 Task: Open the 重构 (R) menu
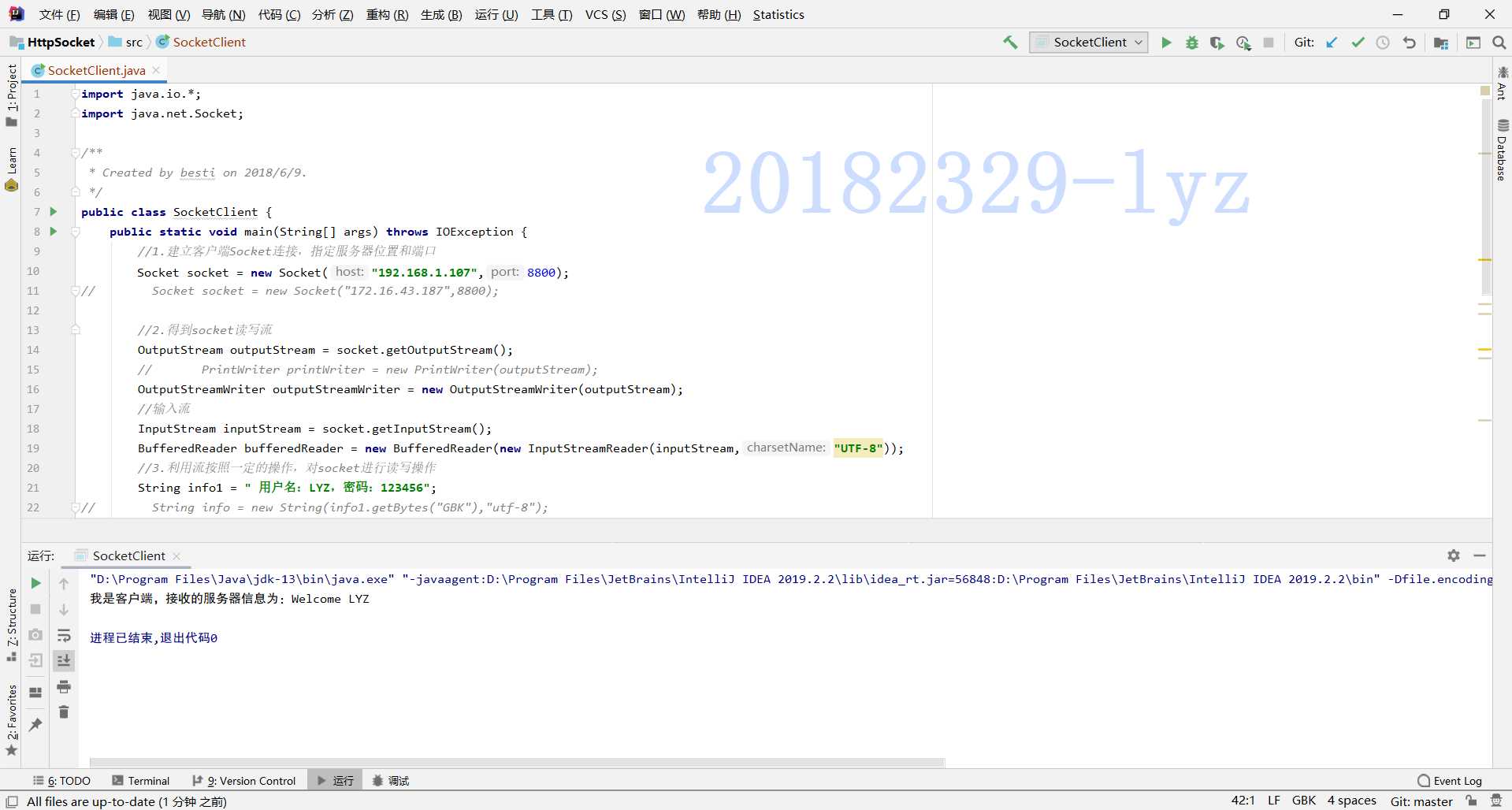[x=387, y=14]
